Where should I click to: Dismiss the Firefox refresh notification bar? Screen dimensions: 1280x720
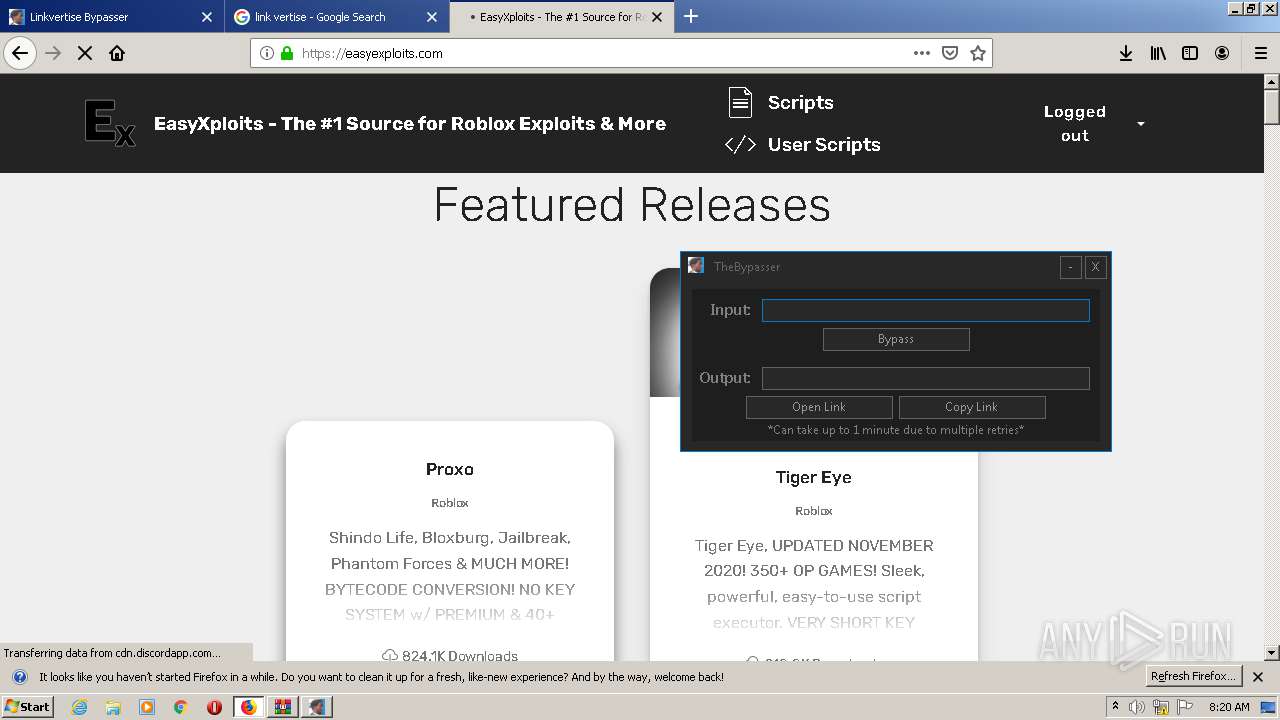pyautogui.click(x=1258, y=677)
